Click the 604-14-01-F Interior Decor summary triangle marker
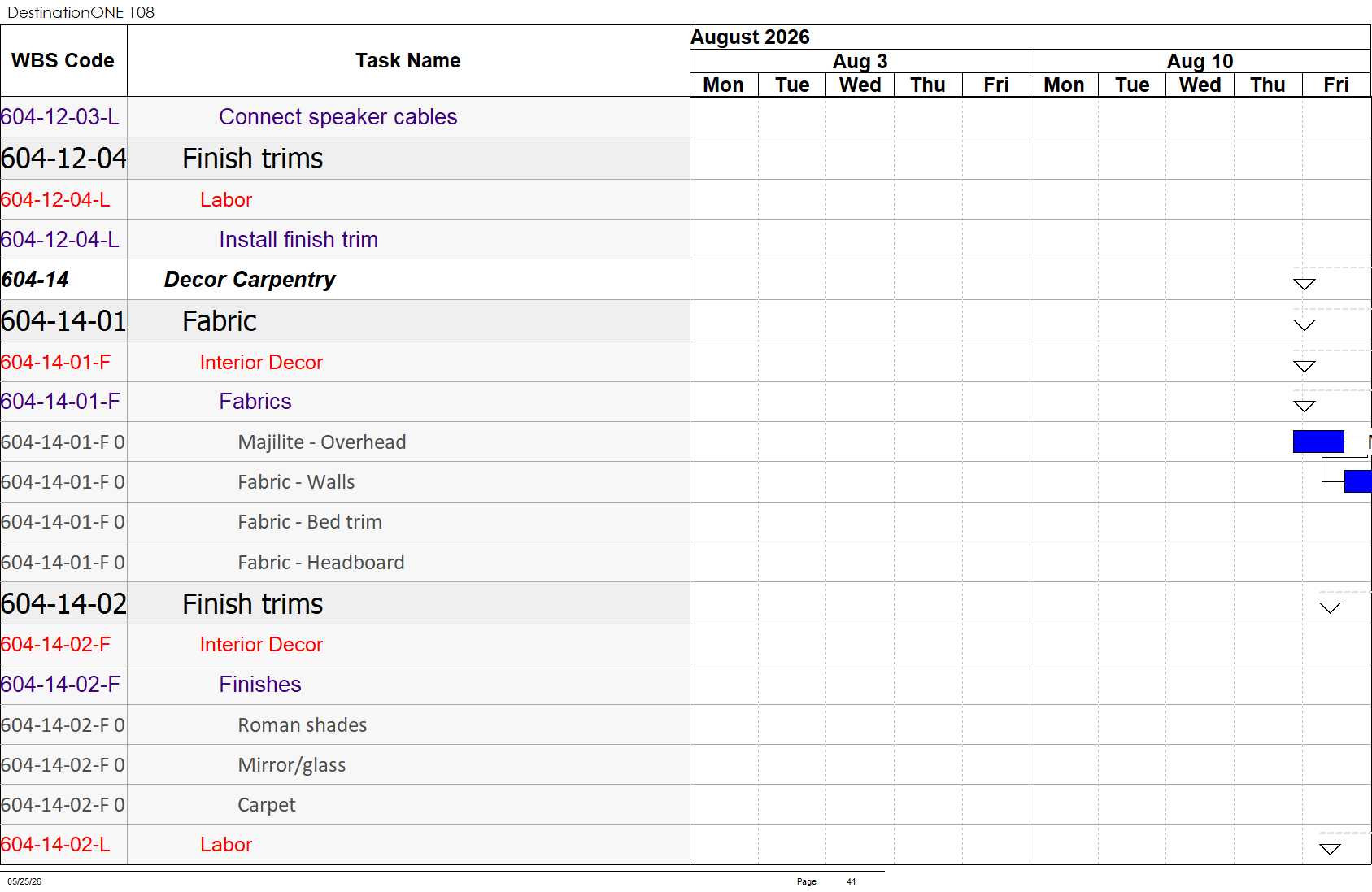Viewport: 1372px width, 892px height. 1304,366
